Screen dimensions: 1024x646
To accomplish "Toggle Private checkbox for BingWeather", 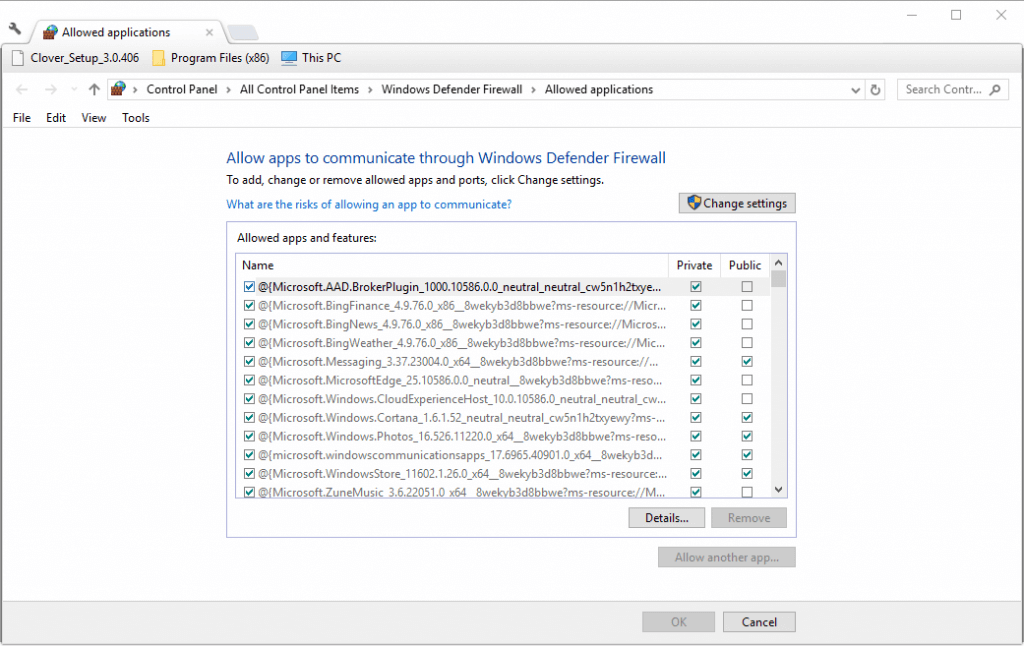I will pyautogui.click(x=696, y=342).
